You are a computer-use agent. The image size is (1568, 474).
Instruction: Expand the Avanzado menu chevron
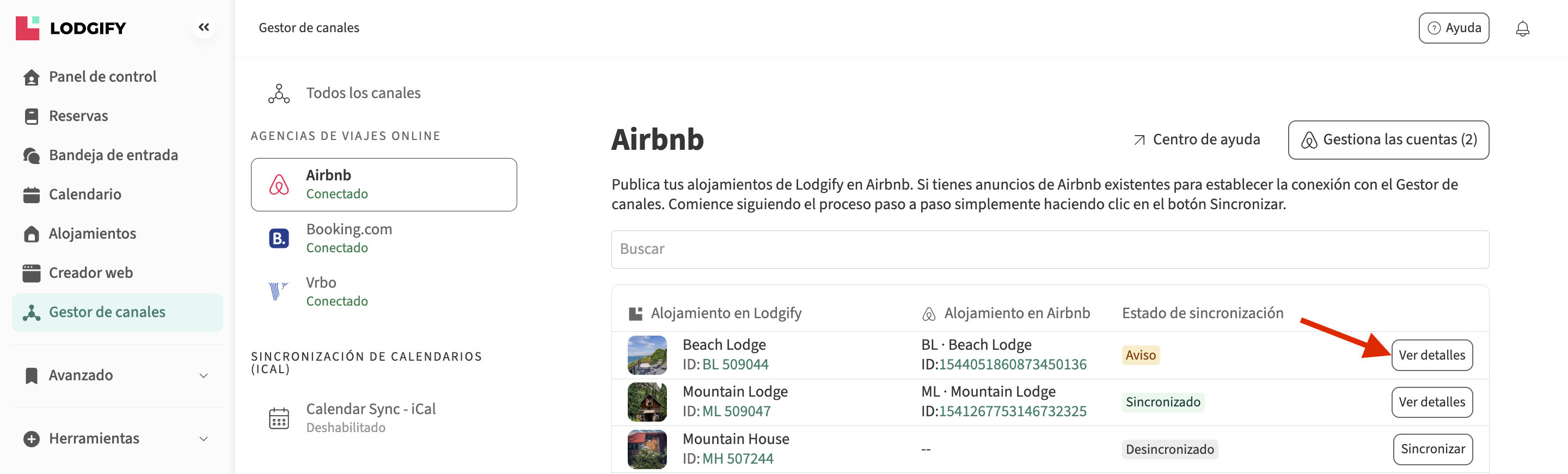tap(204, 375)
